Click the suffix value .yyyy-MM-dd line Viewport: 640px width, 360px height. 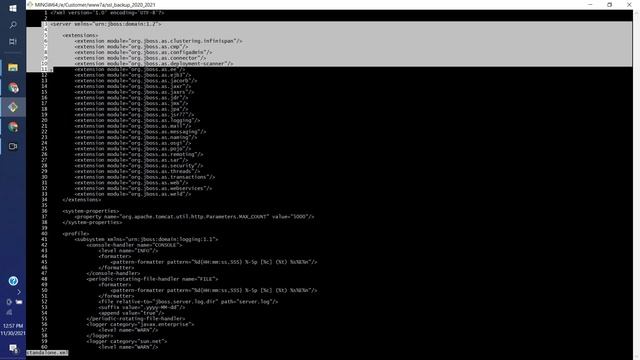pyautogui.click(x=142, y=307)
